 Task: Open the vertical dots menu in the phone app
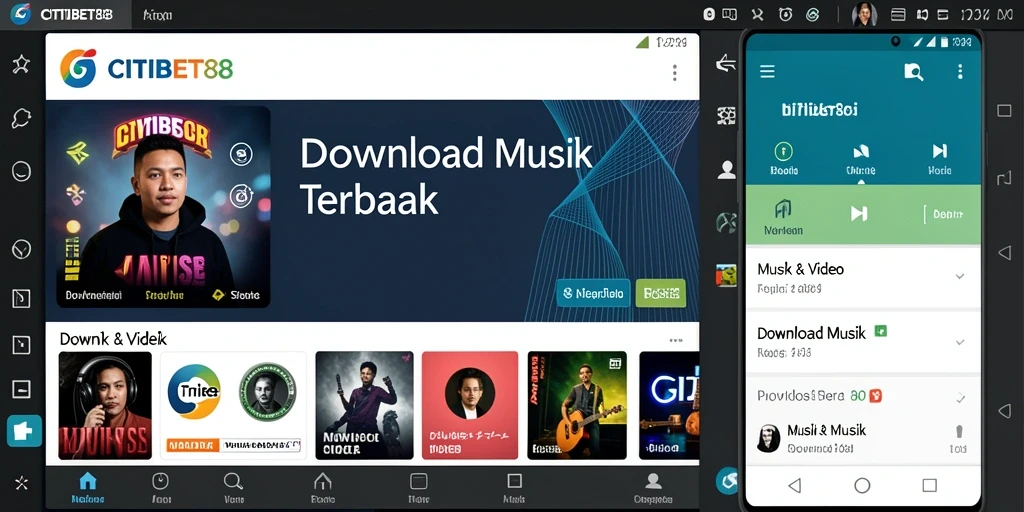coord(959,72)
